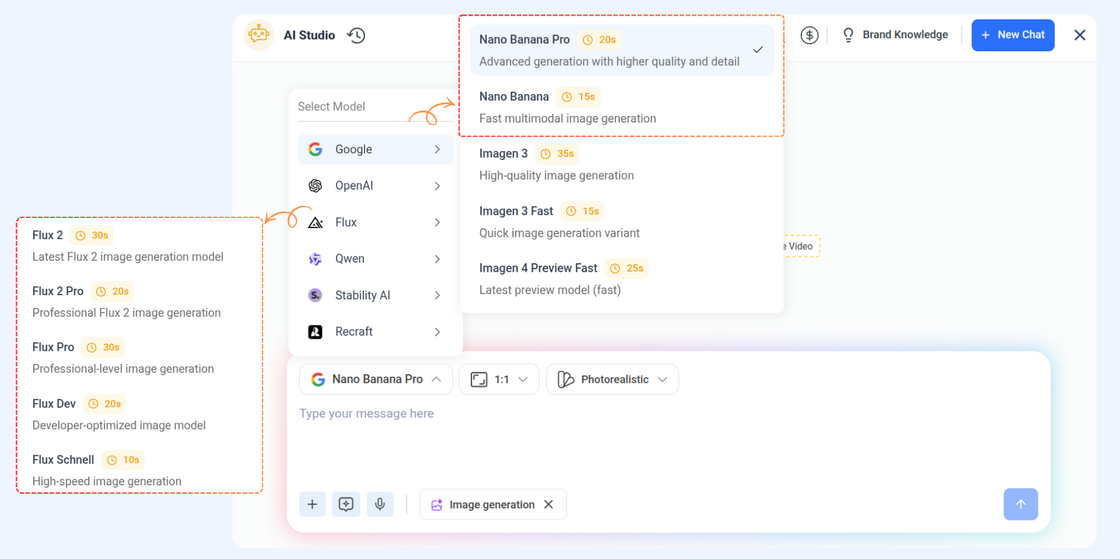Expand the OpenAI provider submenu
The image size is (1120, 559).
click(375, 186)
